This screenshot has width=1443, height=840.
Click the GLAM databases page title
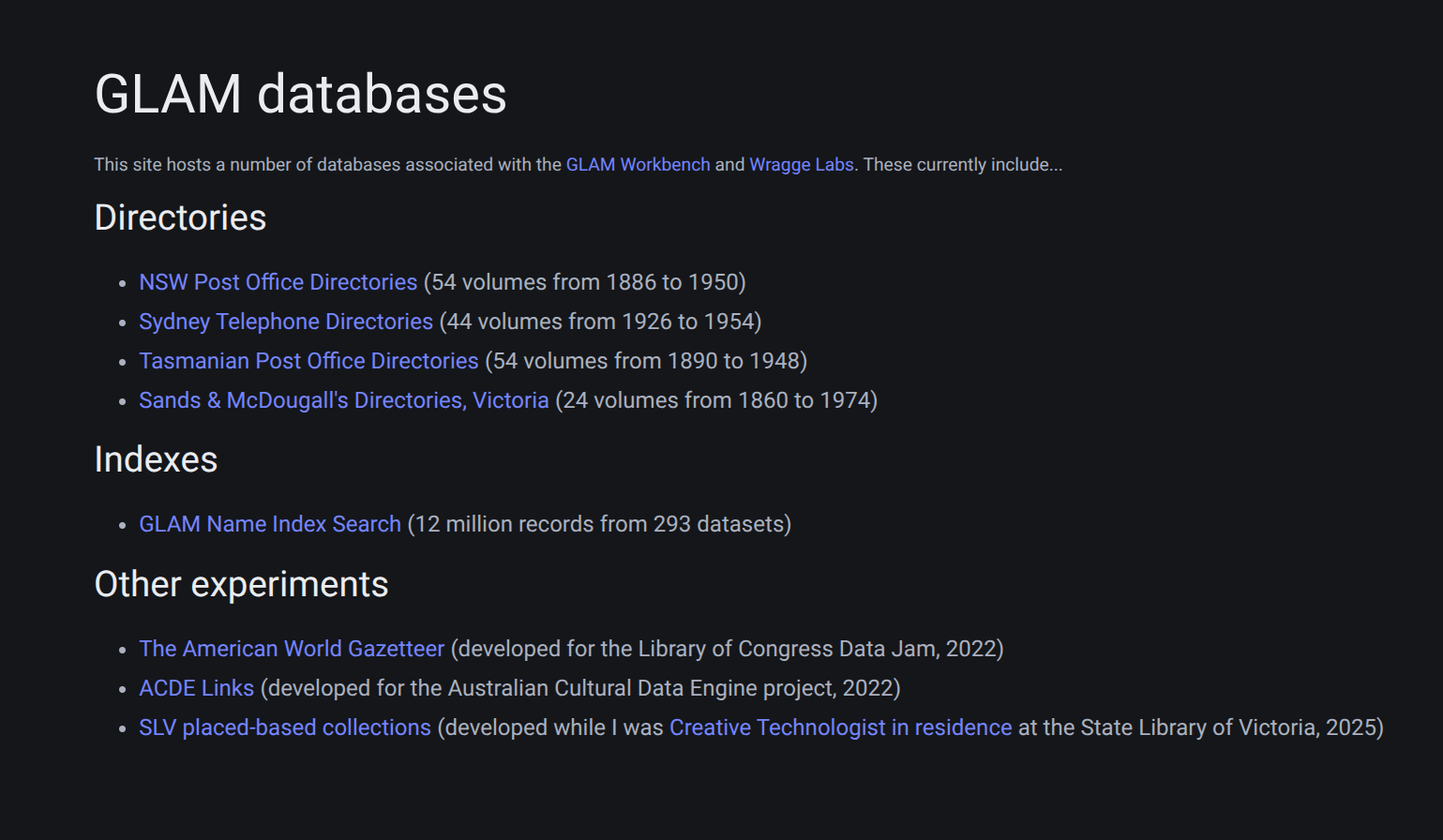pos(301,94)
